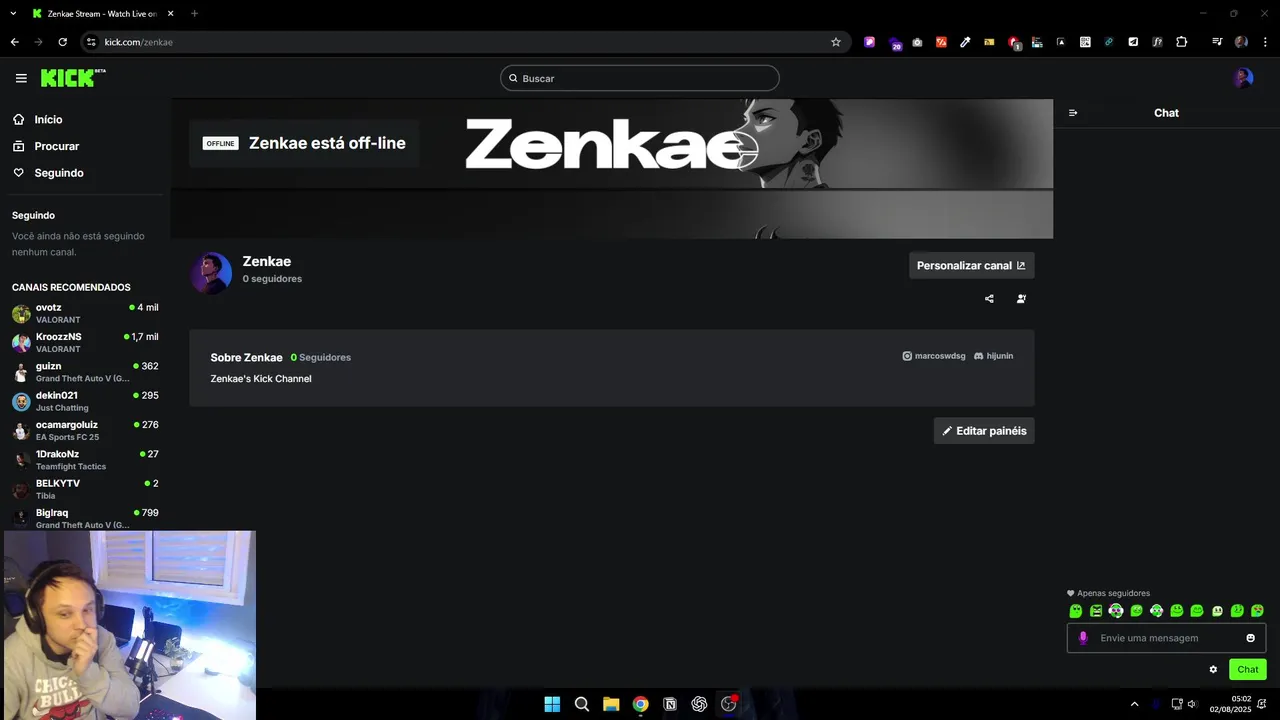Click Zenkae's profile avatar
Image resolution: width=1280 pixels, height=720 pixels.
tap(211, 273)
